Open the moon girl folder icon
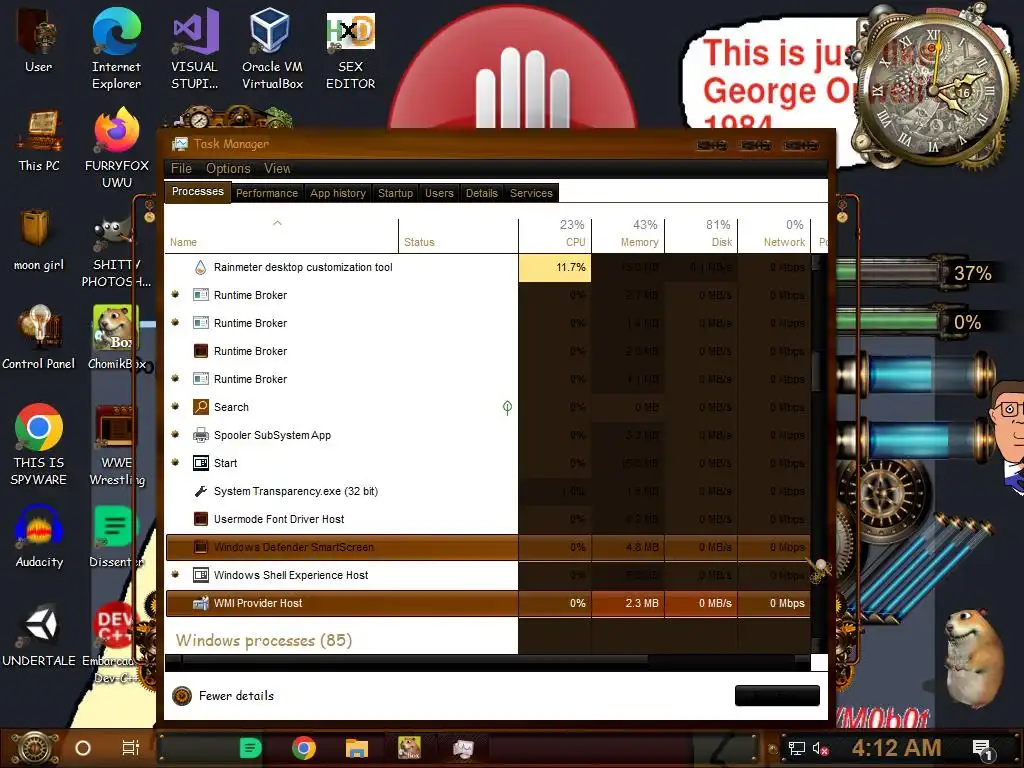Screen dimensions: 1024x768 tap(39, 240)
